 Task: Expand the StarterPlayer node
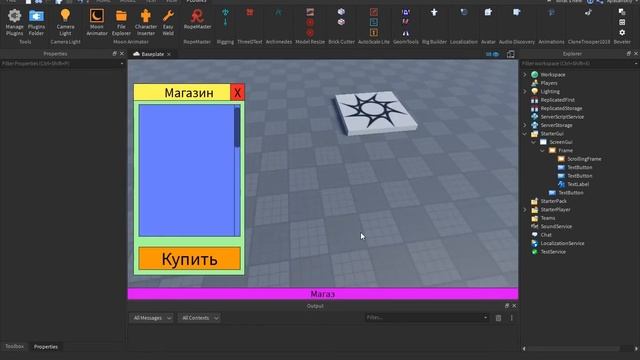[x=525, y=209]
